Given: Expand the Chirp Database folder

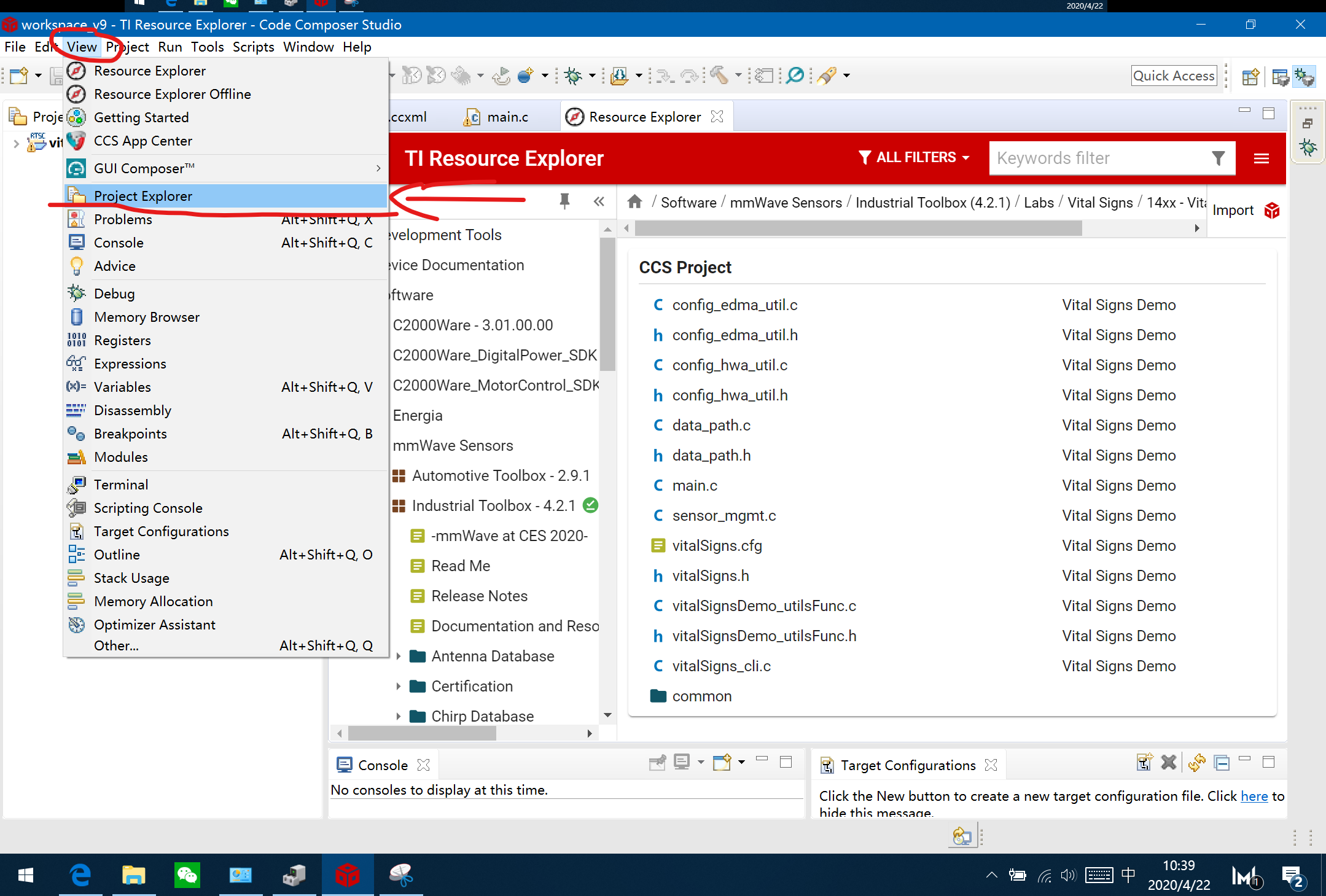Looking at the screenshot, I should coord(398,716).
